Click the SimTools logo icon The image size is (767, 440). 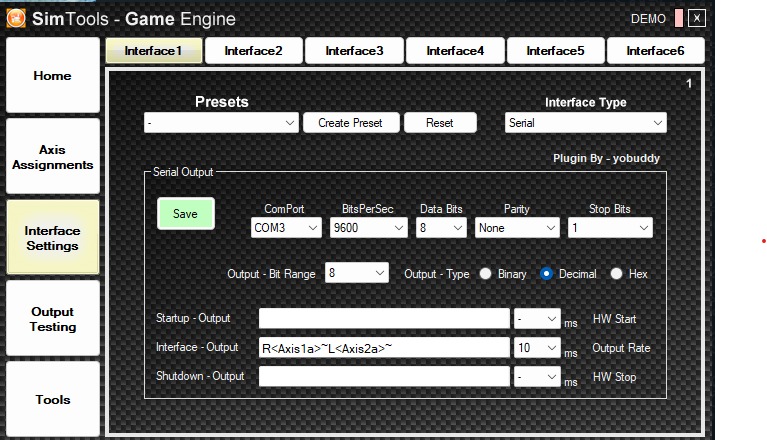tap(16, 18)
